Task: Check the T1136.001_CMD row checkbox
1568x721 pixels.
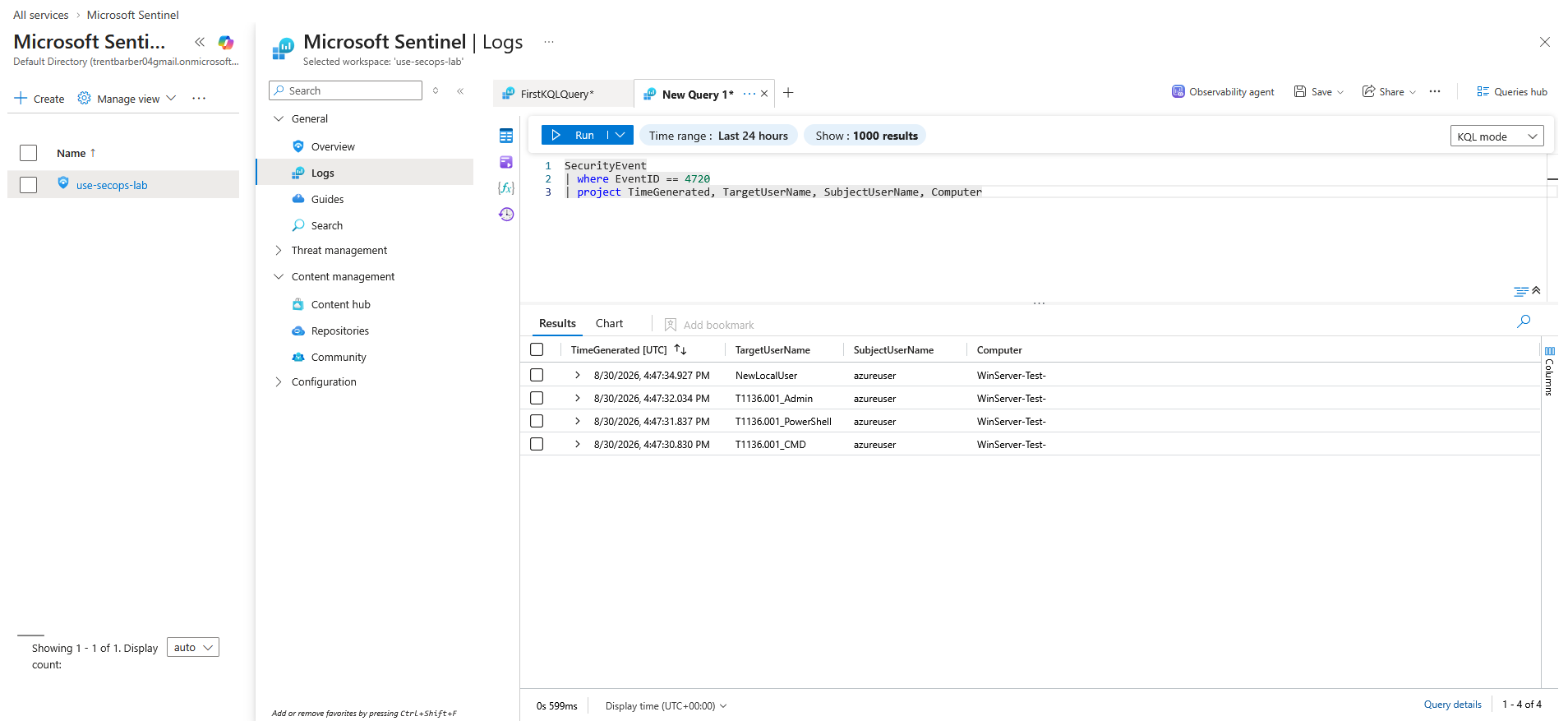Action: pos(537,444)
